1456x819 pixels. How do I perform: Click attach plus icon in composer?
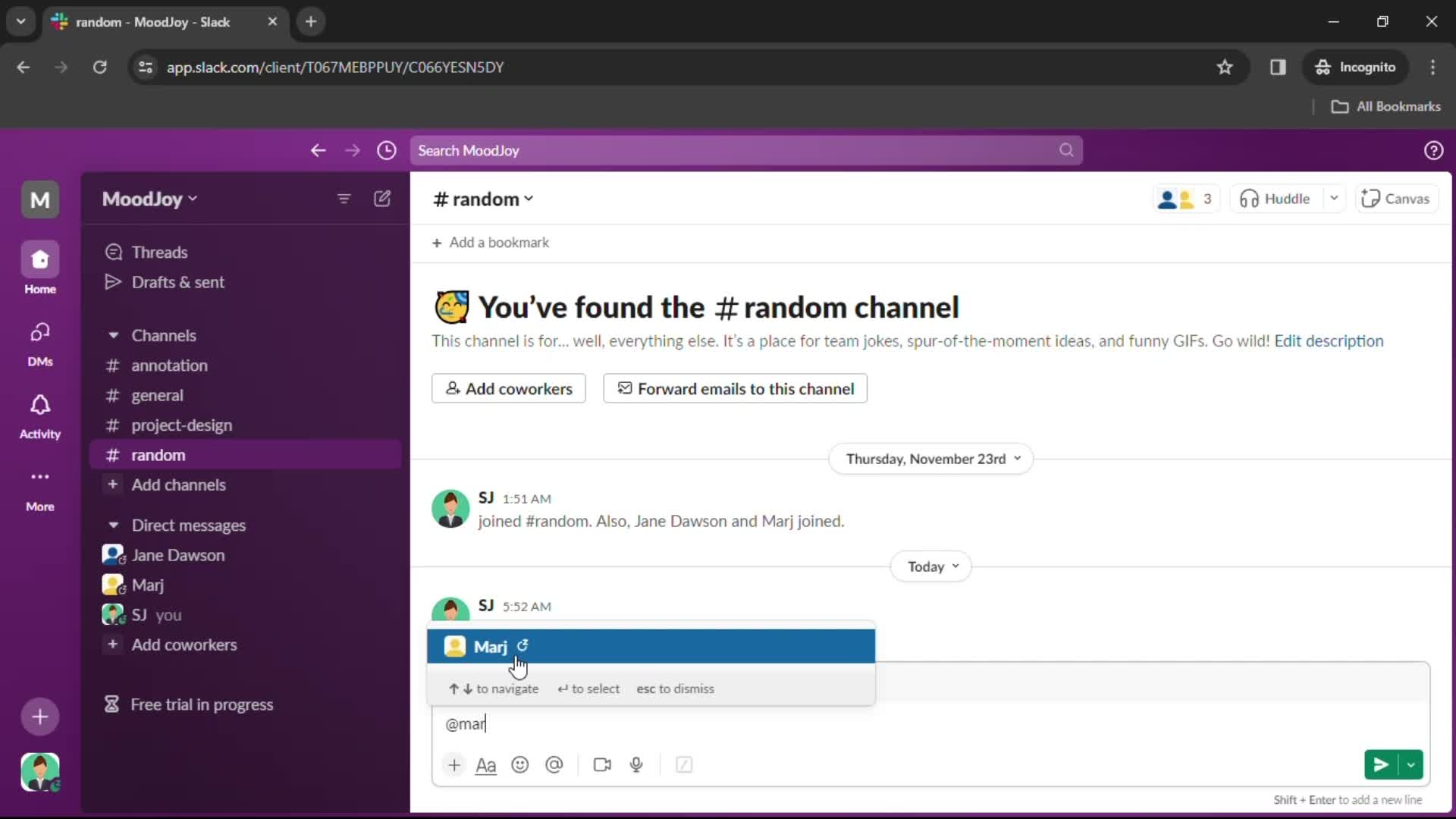pos(453,765)
